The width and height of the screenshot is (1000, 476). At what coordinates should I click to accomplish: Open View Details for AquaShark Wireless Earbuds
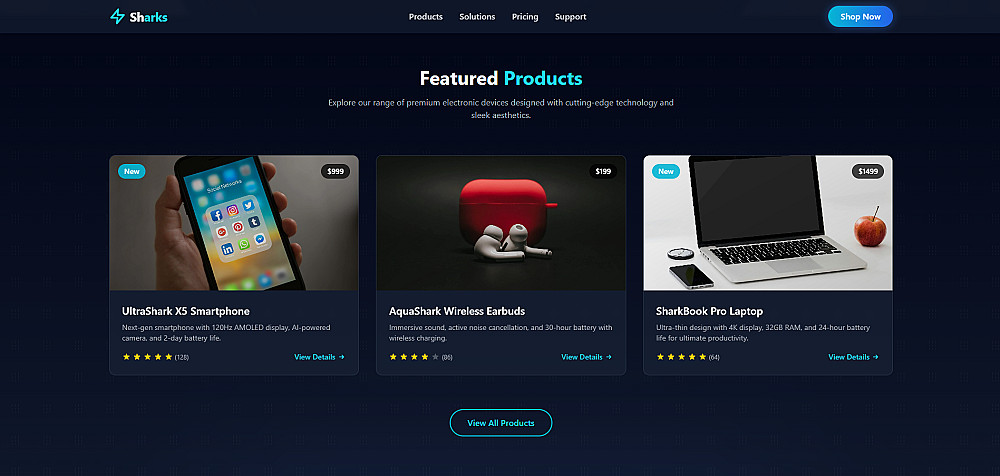click(x=587, y=357)
